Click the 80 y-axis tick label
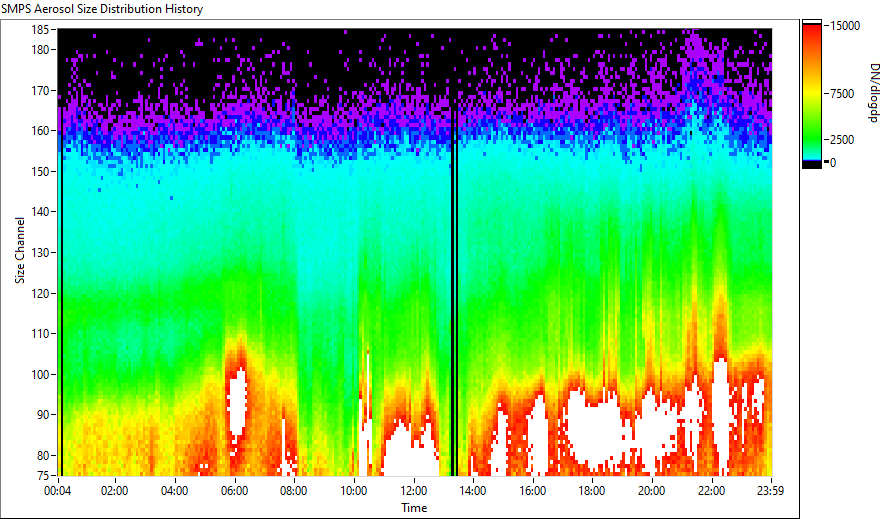This screenshot has height=519, width=884. click(43, 455)
